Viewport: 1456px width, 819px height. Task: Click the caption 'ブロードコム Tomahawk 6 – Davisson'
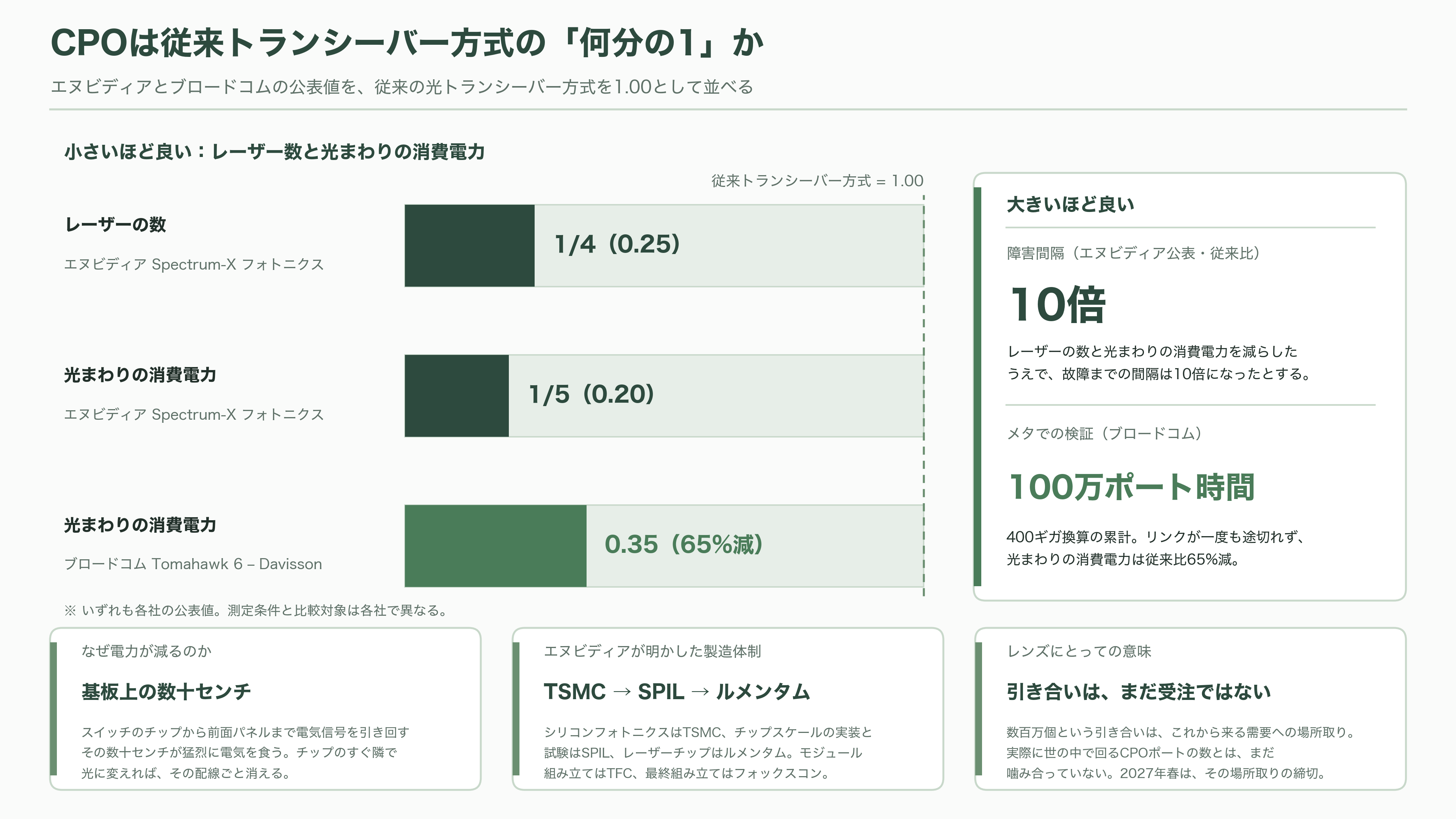click(193, 564)
